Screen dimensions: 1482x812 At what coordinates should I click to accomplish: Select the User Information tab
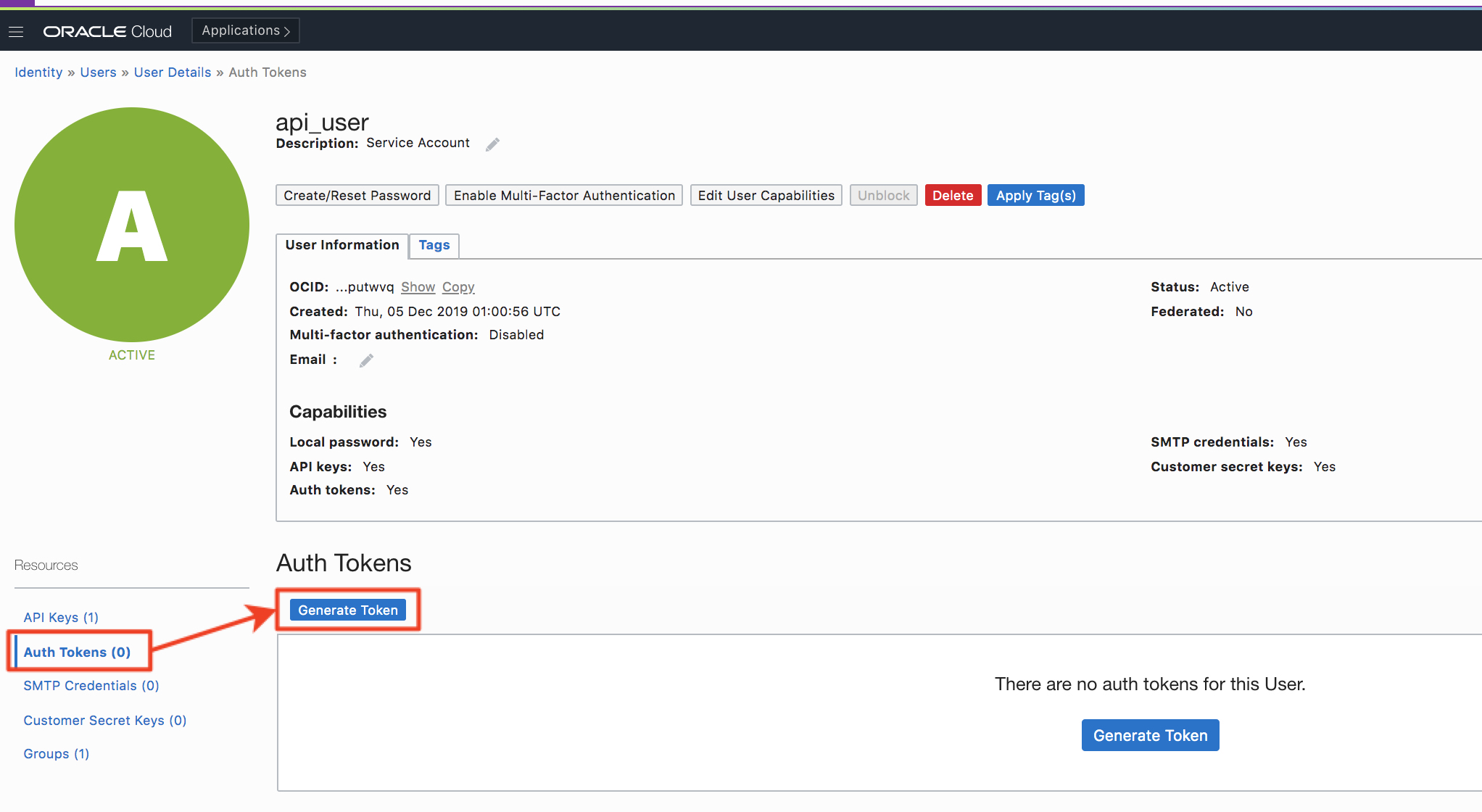341,245
